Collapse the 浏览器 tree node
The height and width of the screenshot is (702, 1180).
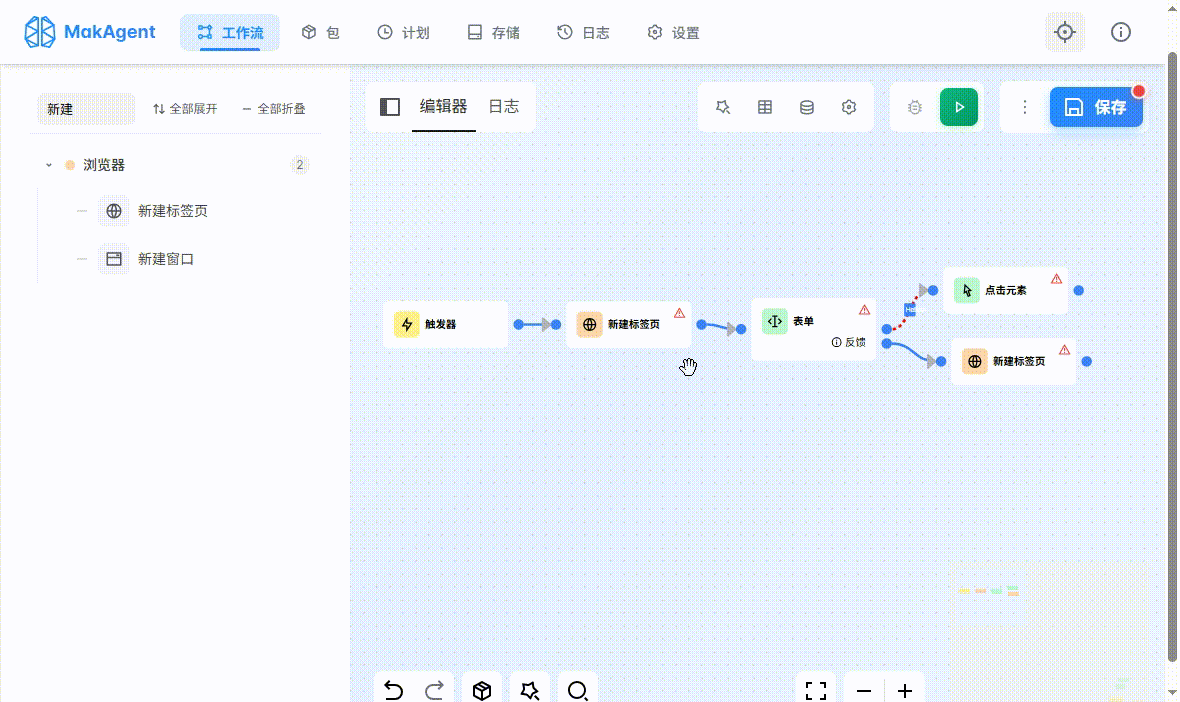pos(48,165)
